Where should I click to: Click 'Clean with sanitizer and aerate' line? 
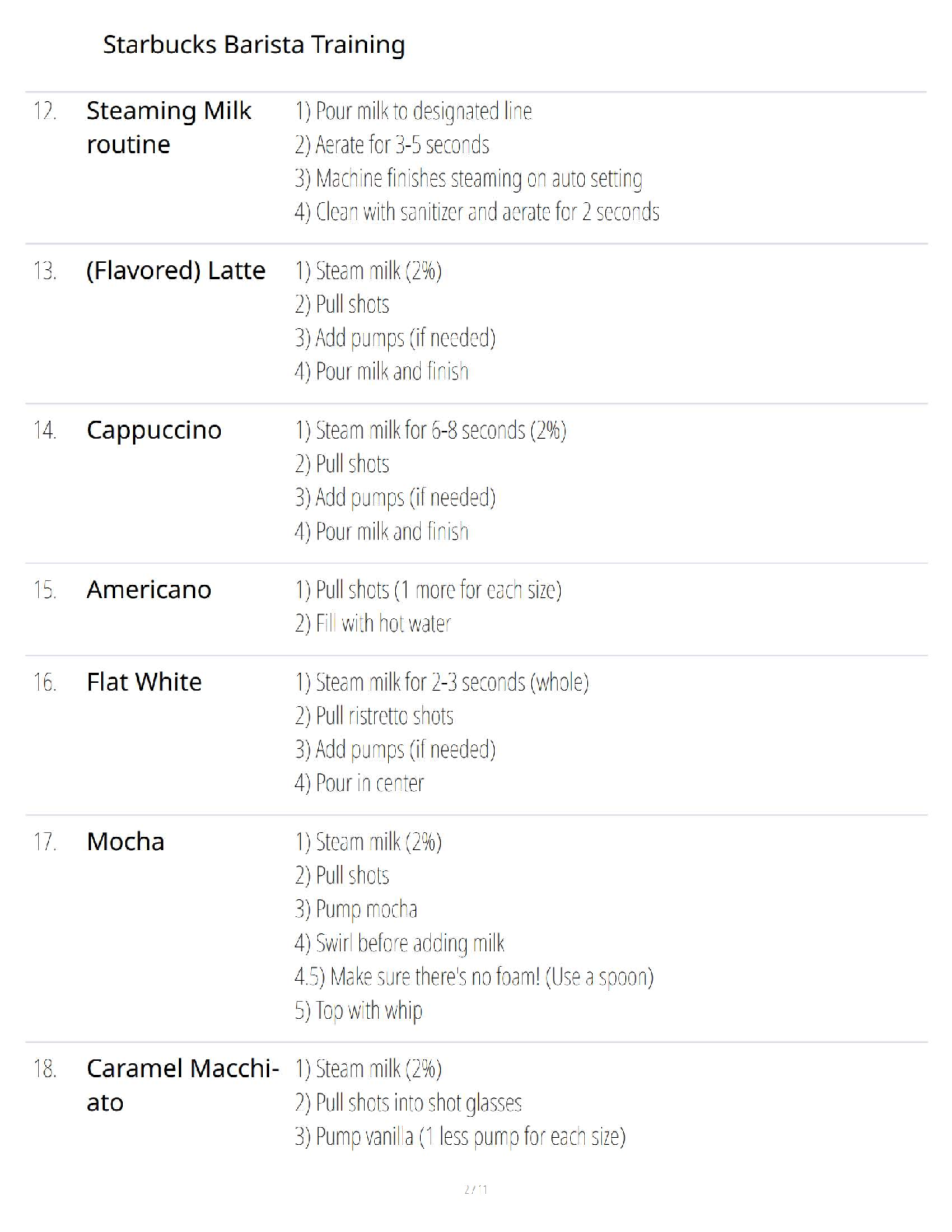point(477,212)
